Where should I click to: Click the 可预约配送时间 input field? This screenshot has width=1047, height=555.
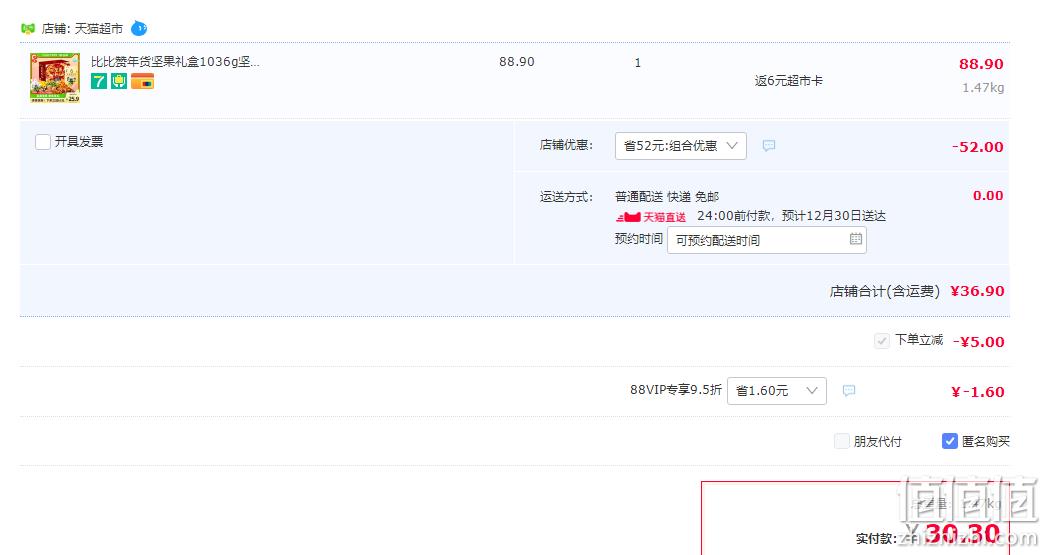pos(767,240)
